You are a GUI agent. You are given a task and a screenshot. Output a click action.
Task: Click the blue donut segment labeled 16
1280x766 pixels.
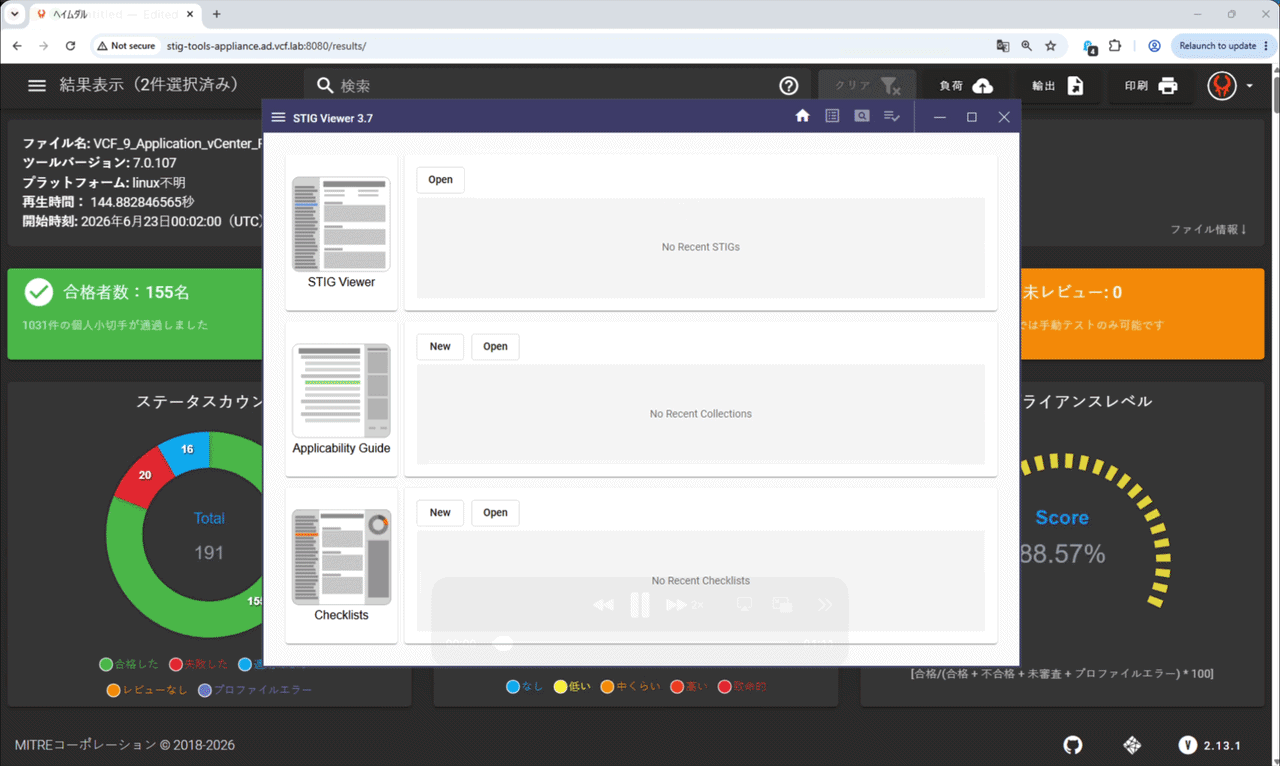click(185, 450)
